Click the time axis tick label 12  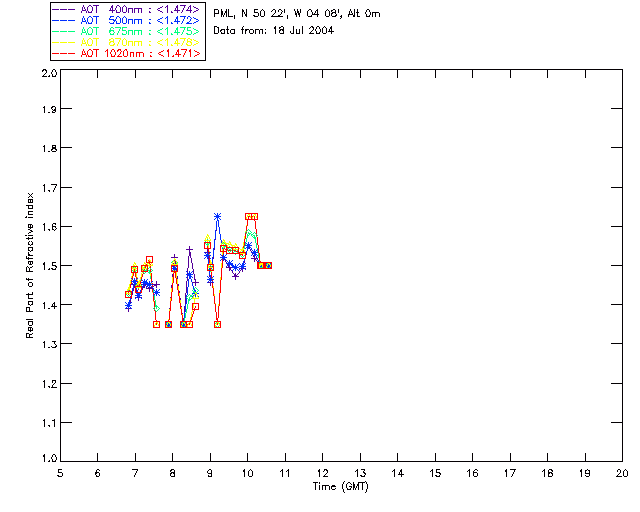[x=322, y=473]
